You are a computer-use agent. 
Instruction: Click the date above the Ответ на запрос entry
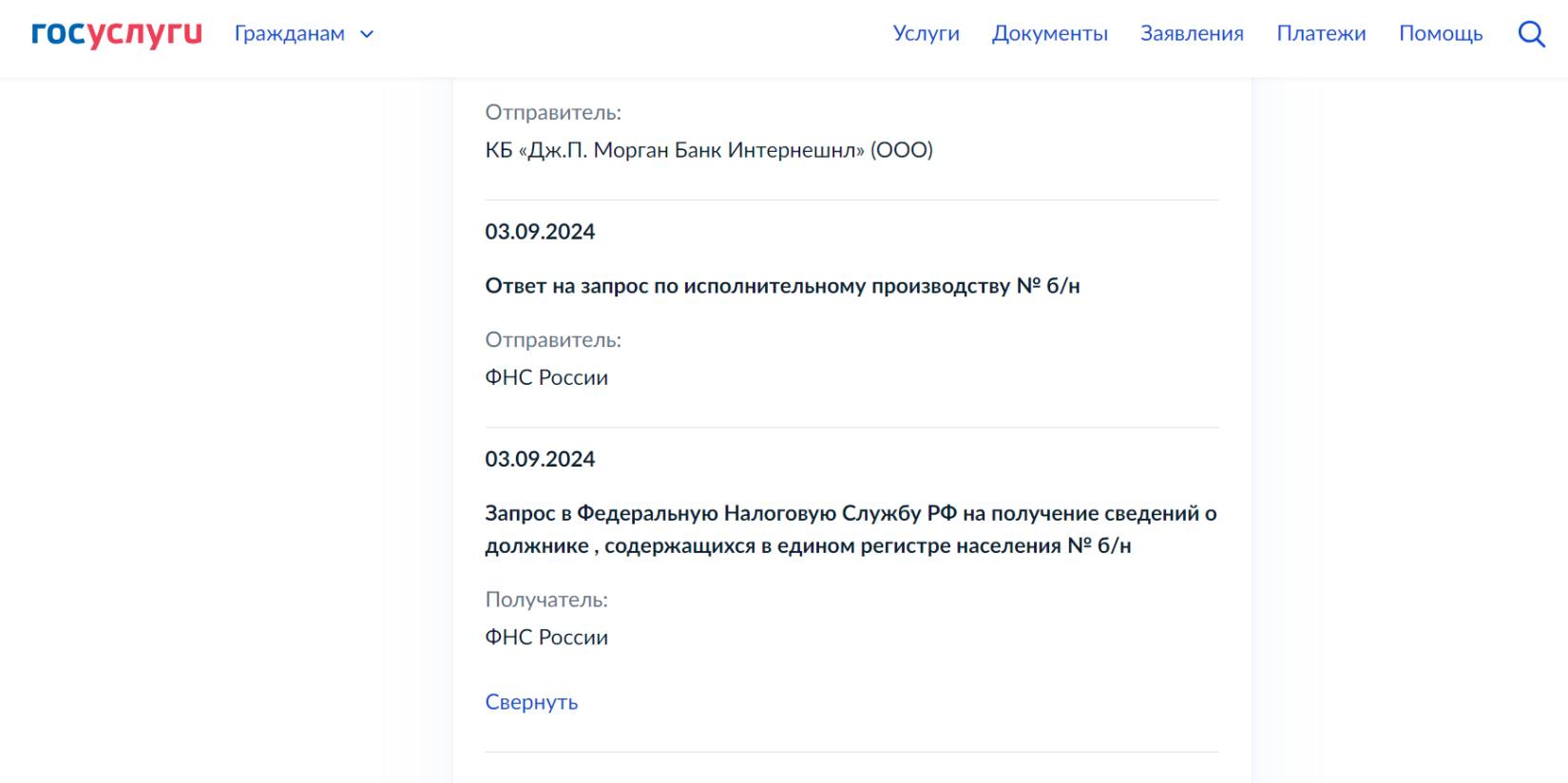[x=540, y=232]
